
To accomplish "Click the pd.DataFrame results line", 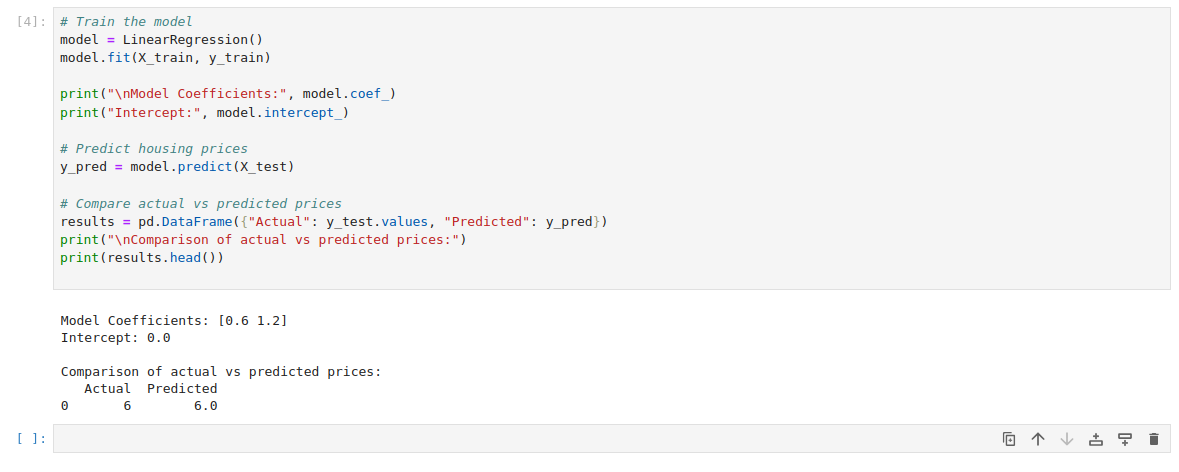I will [333, 221].
